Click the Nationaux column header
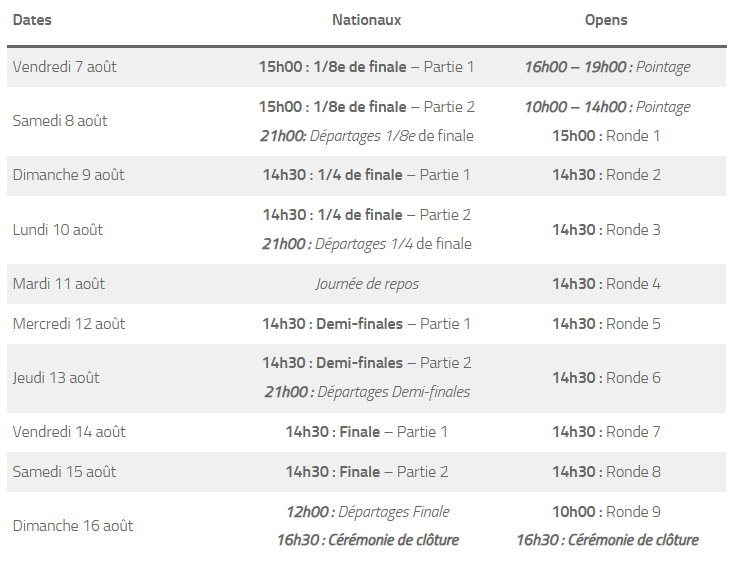The width and height of the screenshot is (733, 563). 366,20
